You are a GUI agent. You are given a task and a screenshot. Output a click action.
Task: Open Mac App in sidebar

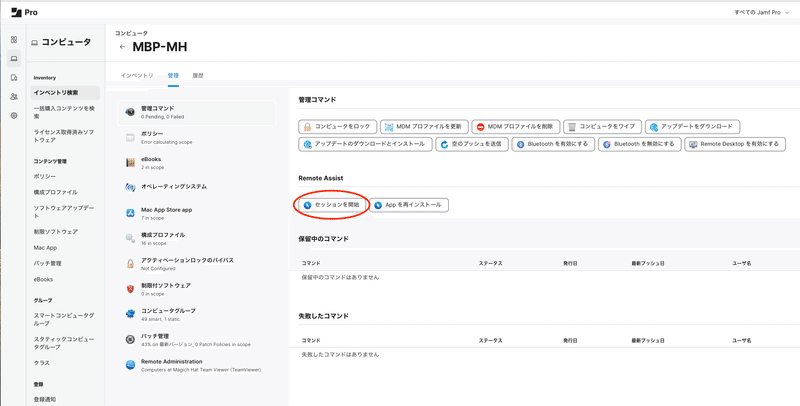[x=45, y=248]
